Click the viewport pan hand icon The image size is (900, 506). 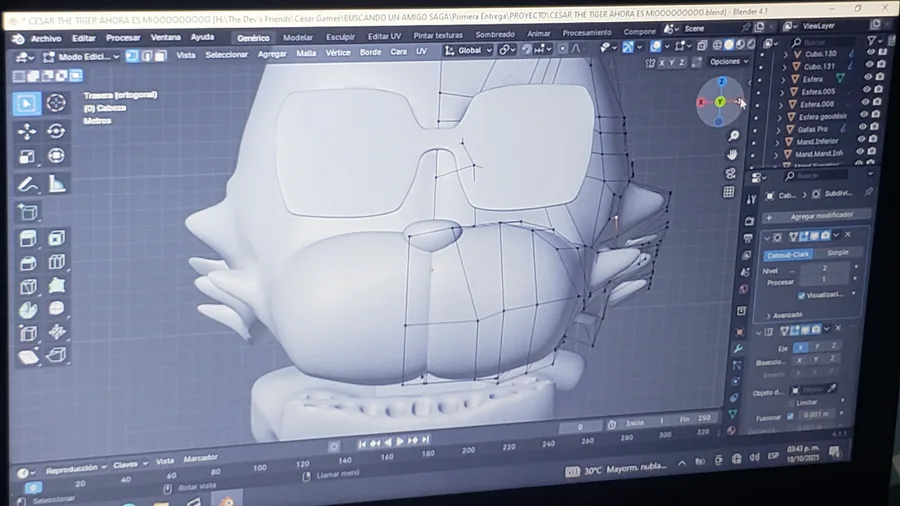pos(732,155)
